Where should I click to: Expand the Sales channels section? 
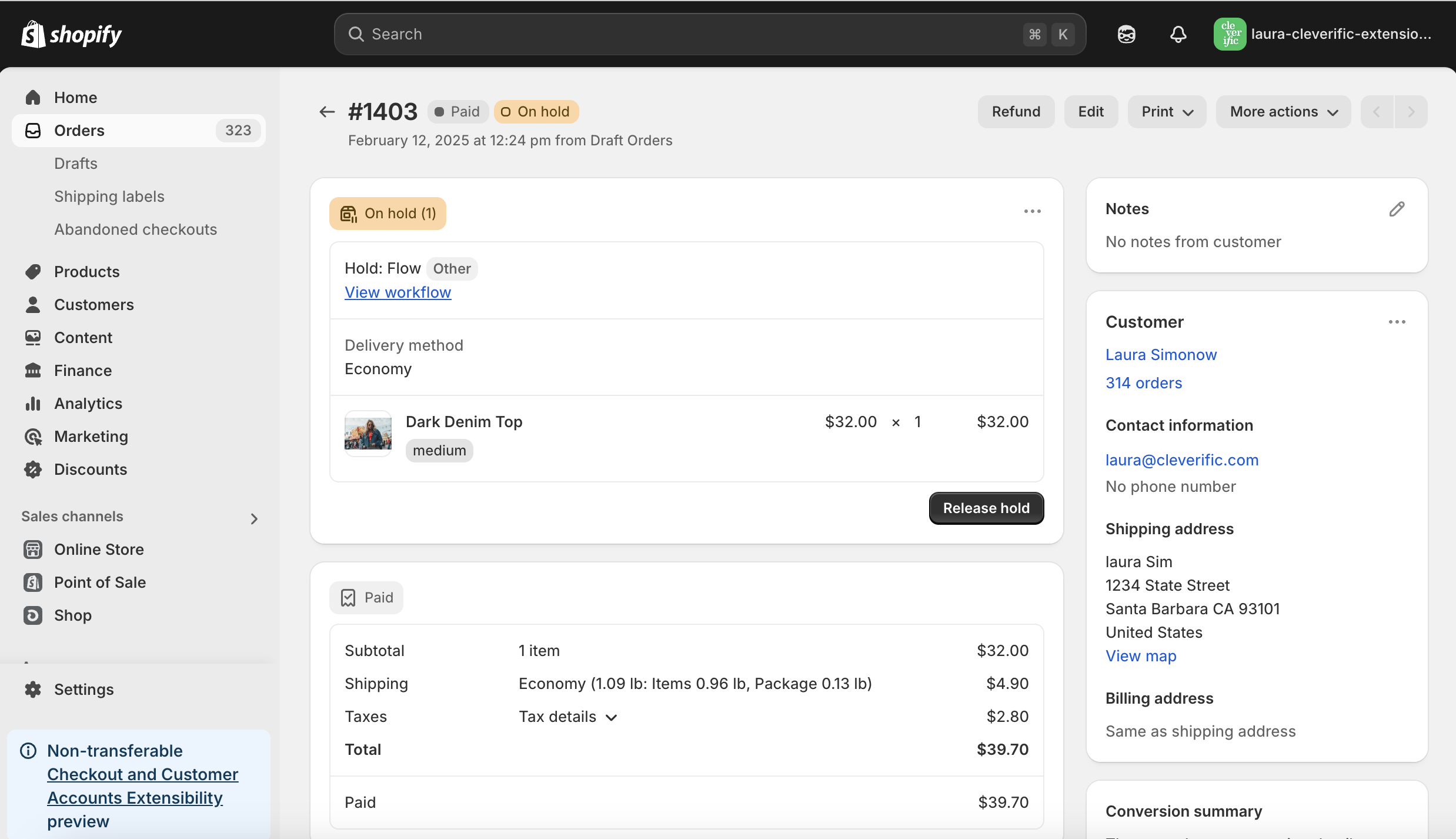click(254, 518)
